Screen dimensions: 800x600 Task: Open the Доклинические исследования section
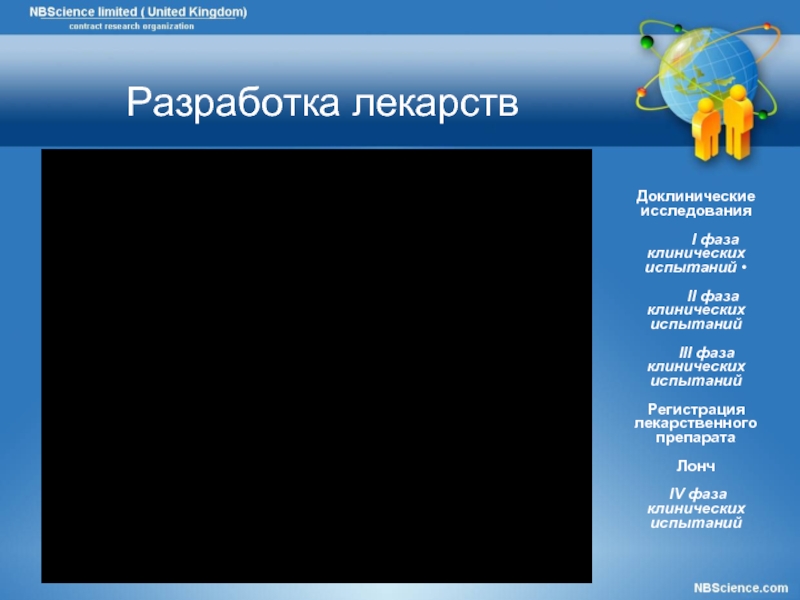696,204
